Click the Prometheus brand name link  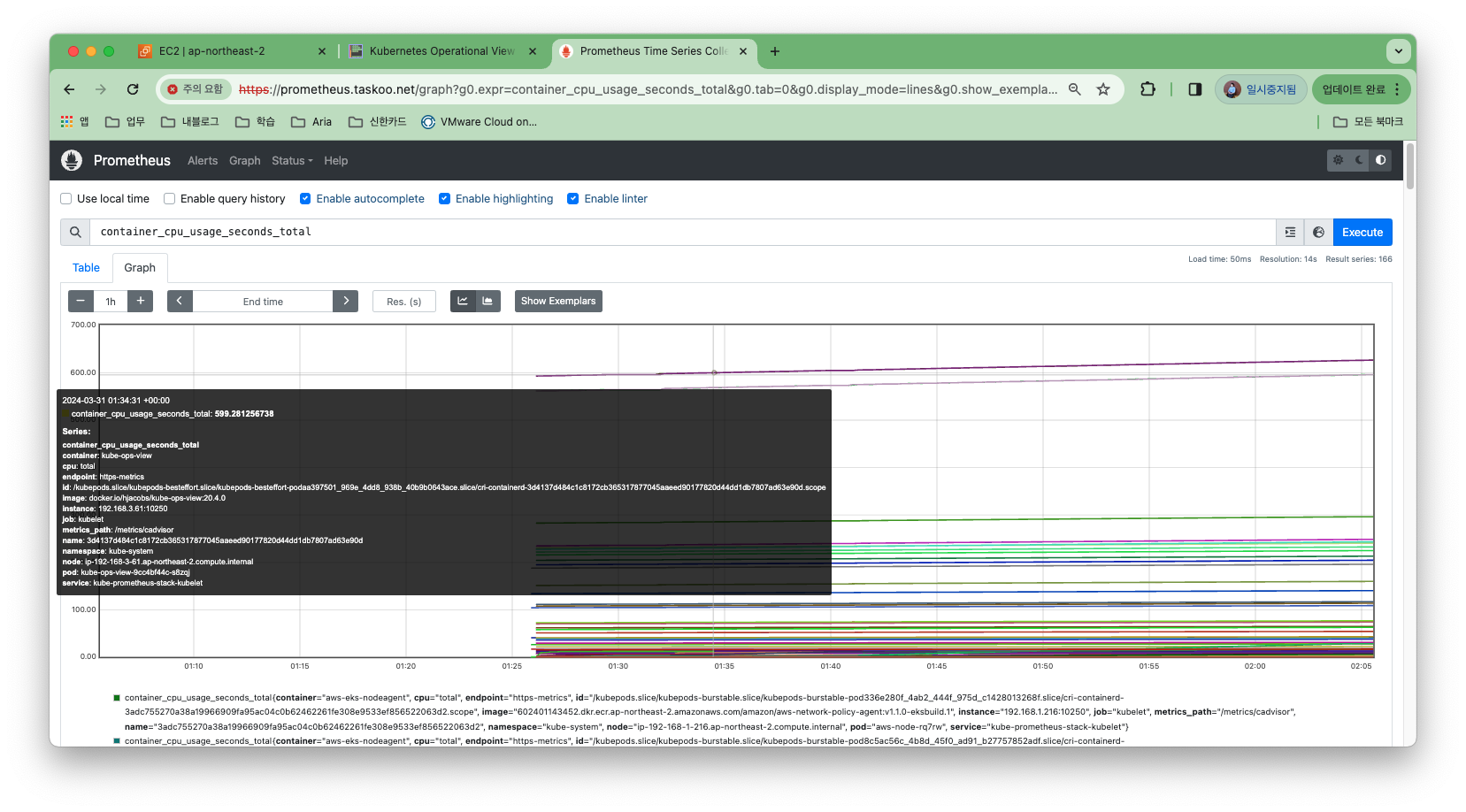132,160
